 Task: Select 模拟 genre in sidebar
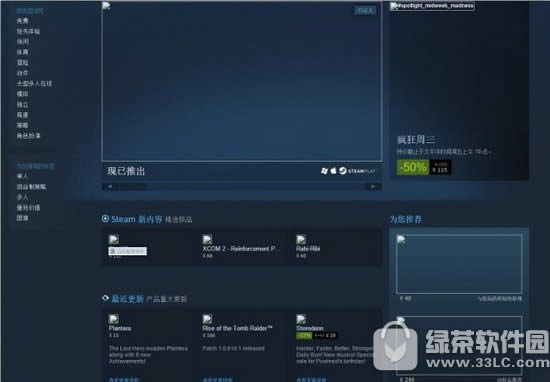tap(22, 94)
